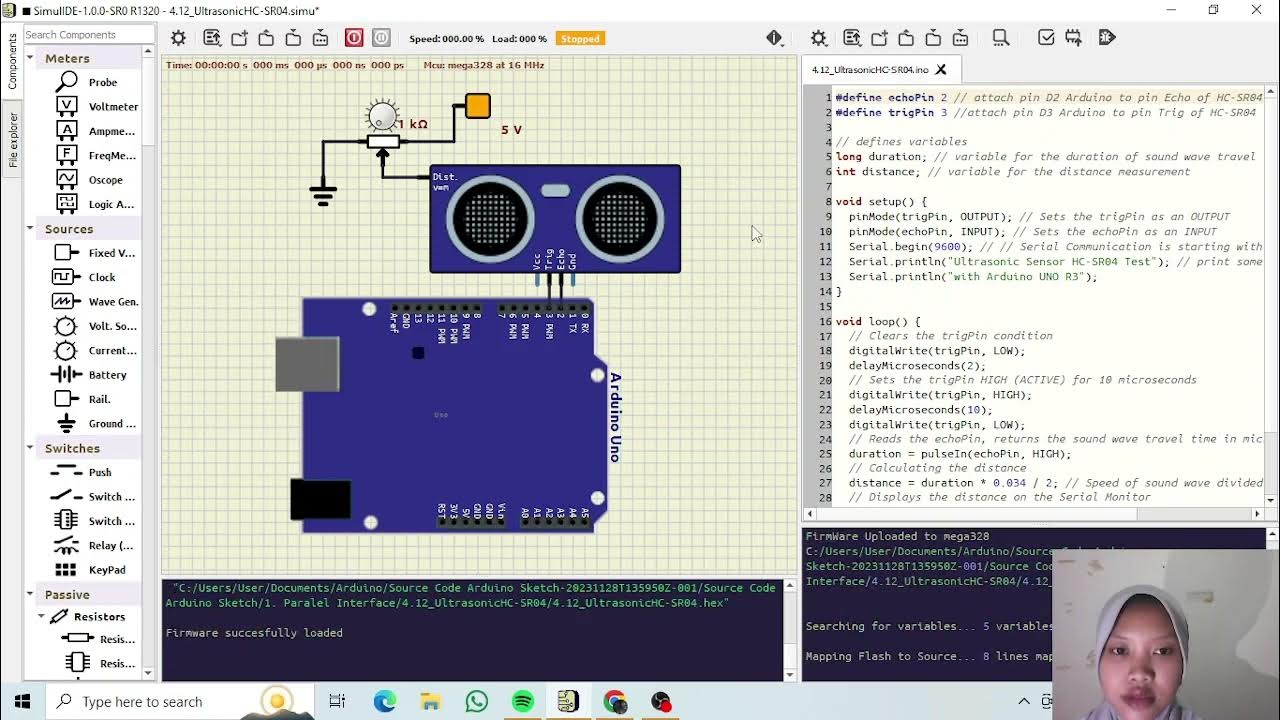The height and width of the screenshot is (720, 1280).
Task: Start the debugger with the bug icon
Action: point(1106,38)
